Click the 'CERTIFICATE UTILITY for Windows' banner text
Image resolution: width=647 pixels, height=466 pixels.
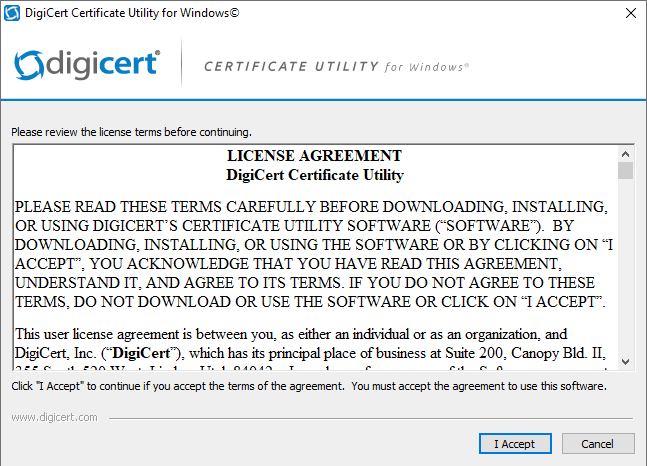tap(336, 66)
